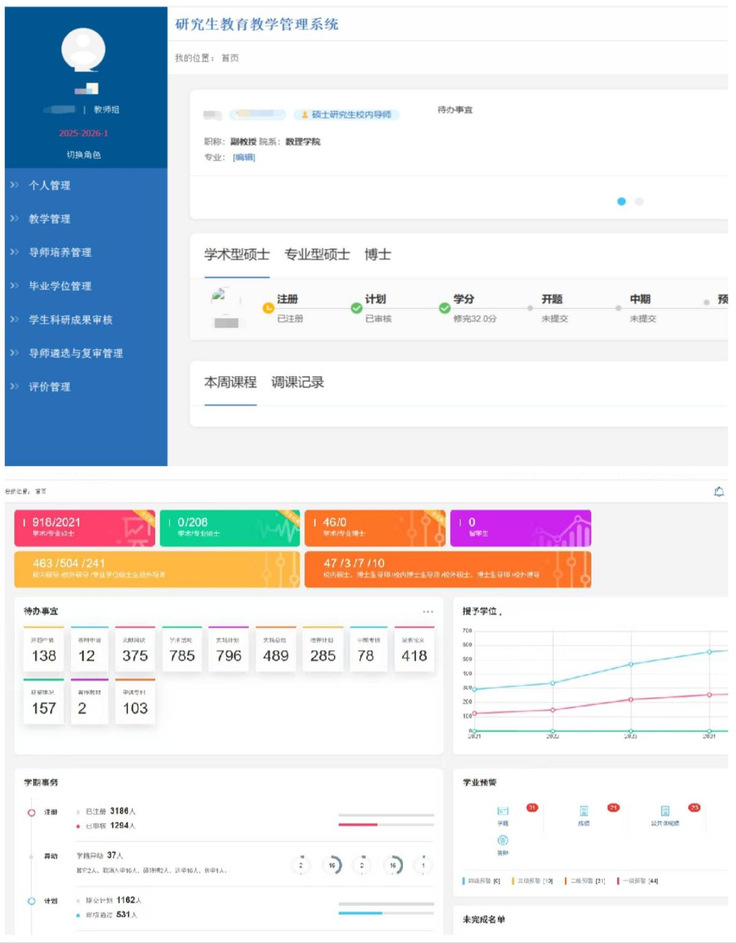Select the second carousel pagination dot
The width and height of the screenshot is (736, 943).
click(x=639, y=201)
